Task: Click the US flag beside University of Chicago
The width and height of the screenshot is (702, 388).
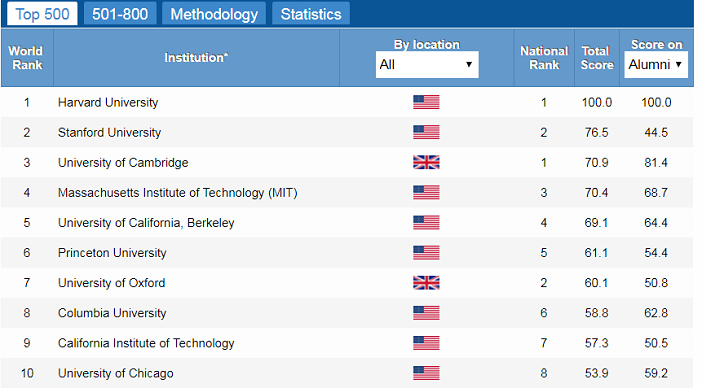Action: click(426, 373)
